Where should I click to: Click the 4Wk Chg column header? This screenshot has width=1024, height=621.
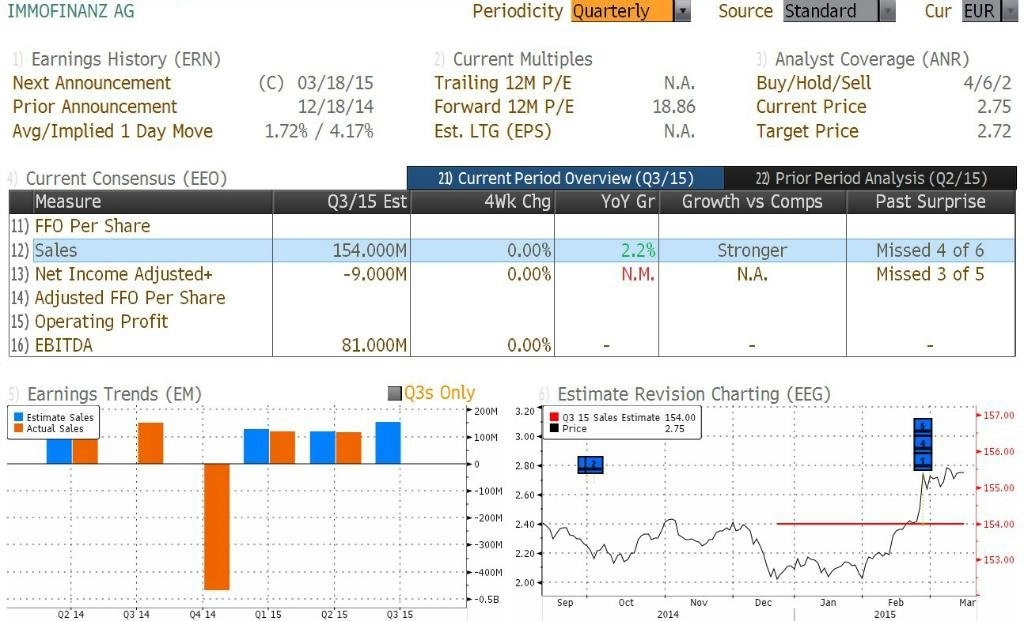pyautogui.click(x=483, y=202)
